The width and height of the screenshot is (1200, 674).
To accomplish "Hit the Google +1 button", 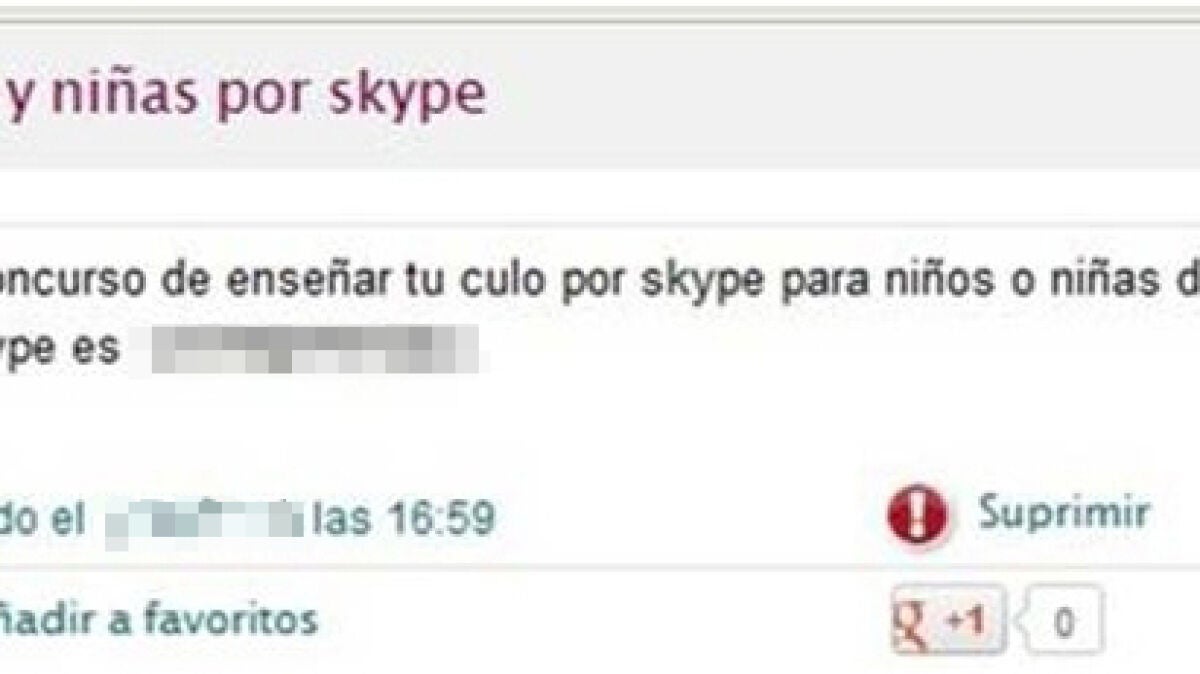I will 950,622.
